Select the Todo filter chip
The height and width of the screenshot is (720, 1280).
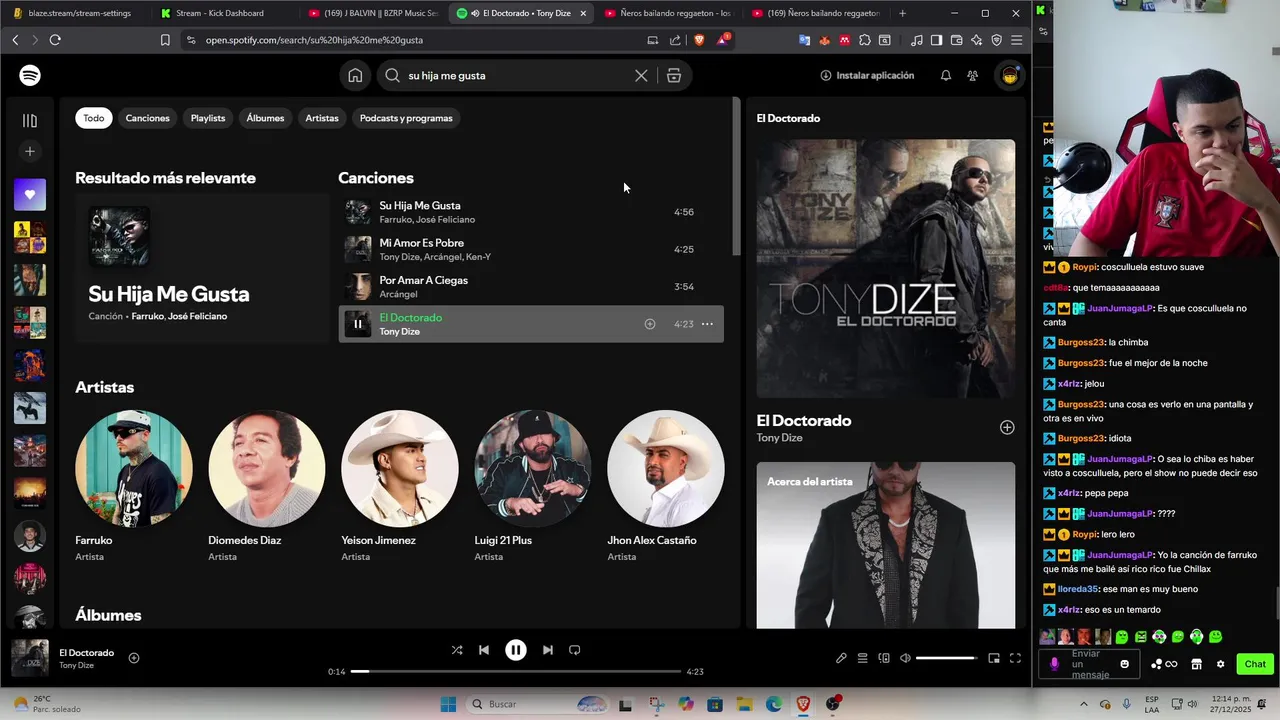pos(94,118)
